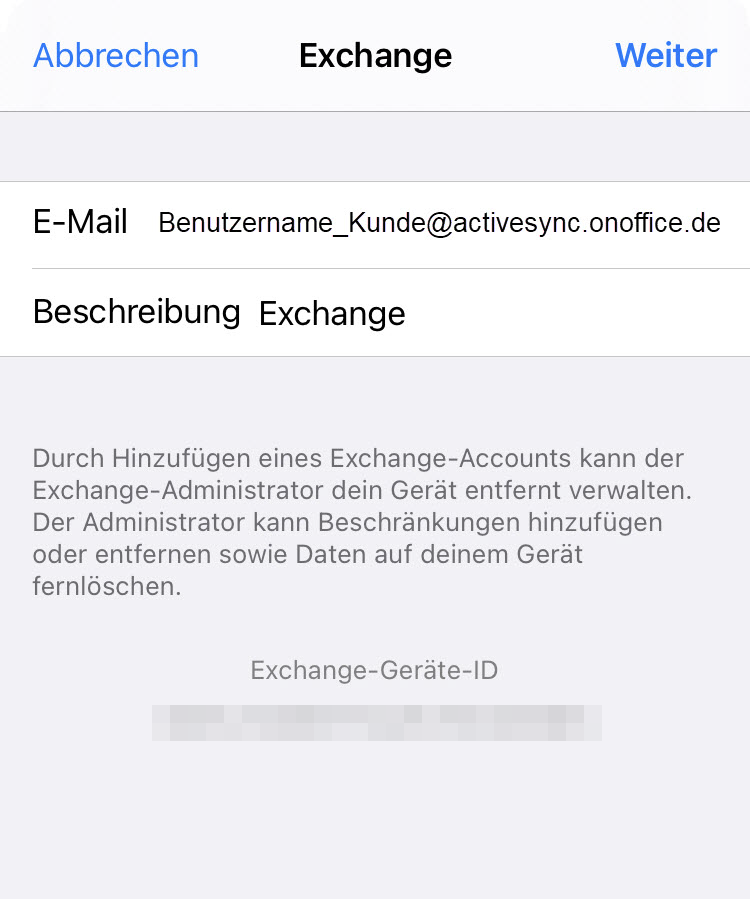Tap the blurred device ID value
This screenshot has height=899, width=750.
tap(376, 722)
